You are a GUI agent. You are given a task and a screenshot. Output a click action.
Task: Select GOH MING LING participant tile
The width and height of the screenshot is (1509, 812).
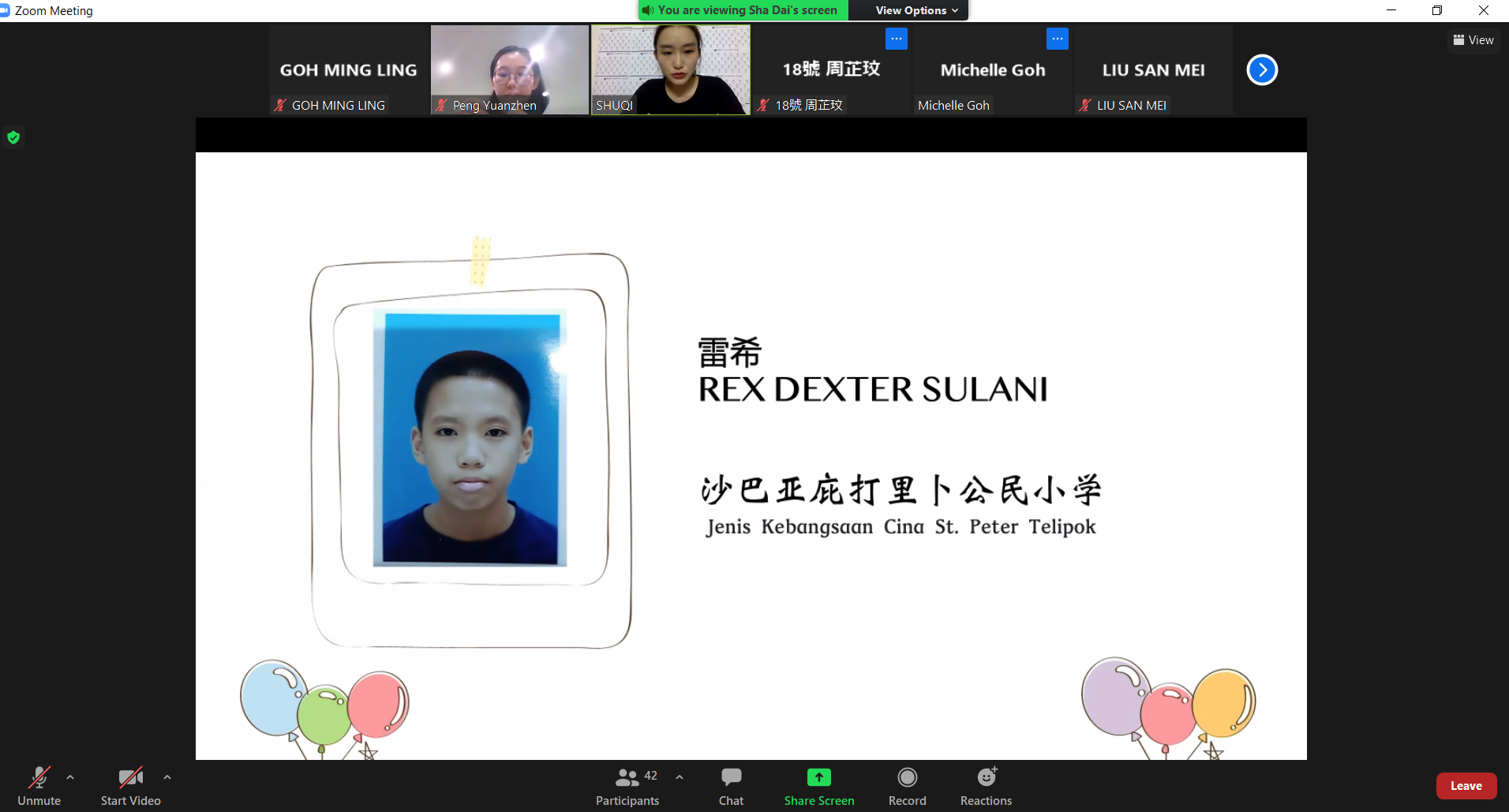349,69
